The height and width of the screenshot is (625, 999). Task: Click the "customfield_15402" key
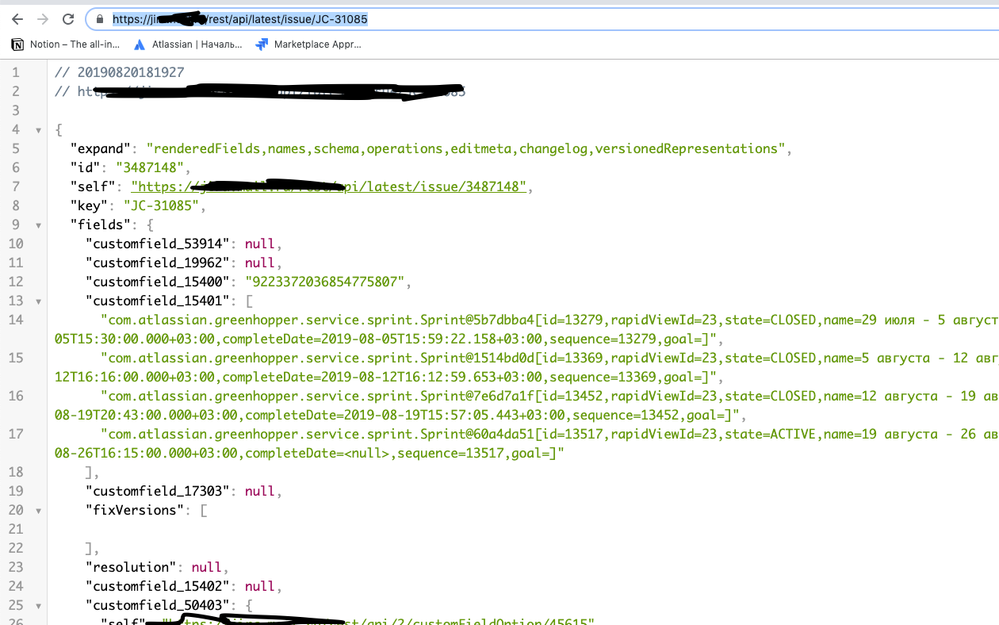(x=157, y=587)
